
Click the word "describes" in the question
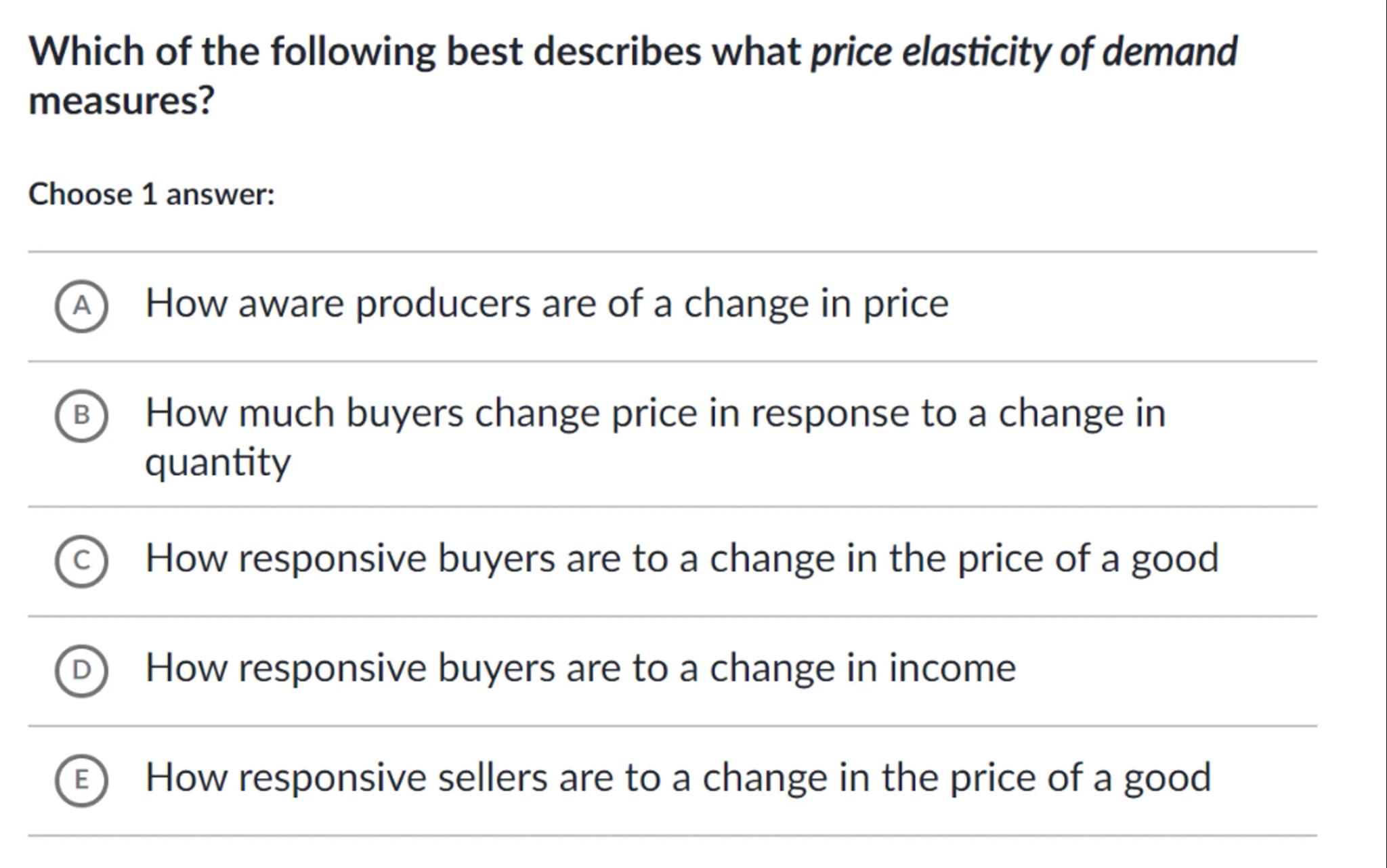[x=617, y=51]
